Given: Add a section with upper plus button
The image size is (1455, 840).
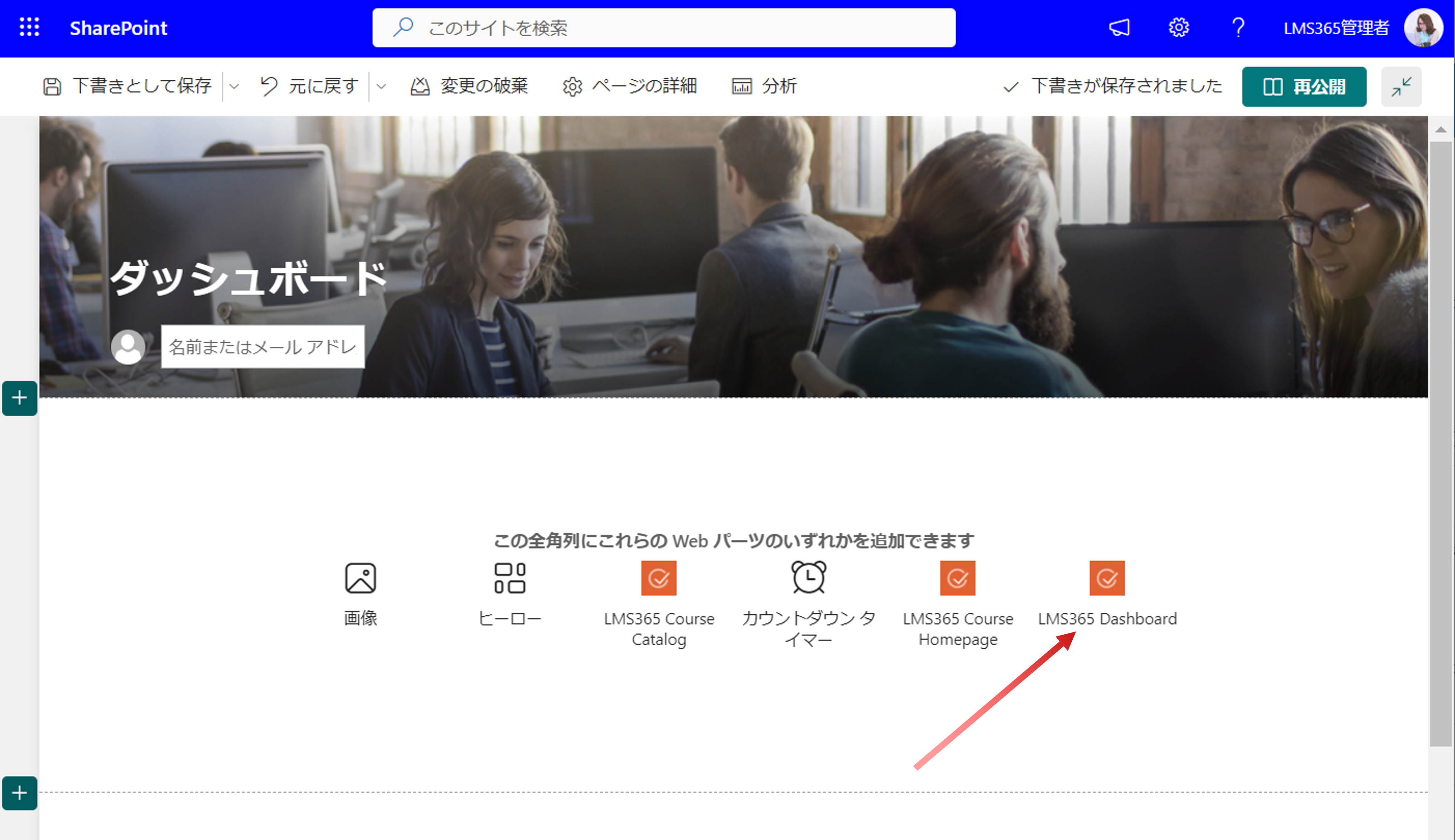Looking at the screenshot, I should pos(20,398).
